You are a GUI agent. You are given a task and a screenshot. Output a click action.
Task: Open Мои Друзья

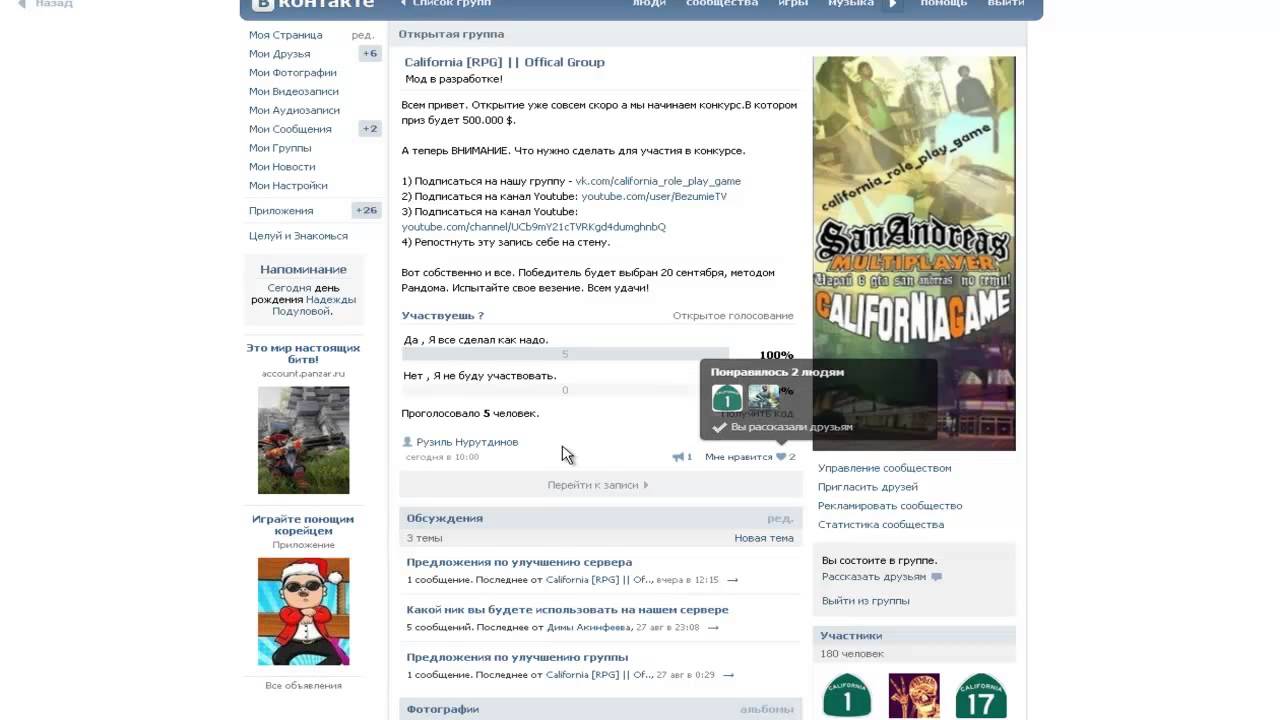tap(279, 54)
